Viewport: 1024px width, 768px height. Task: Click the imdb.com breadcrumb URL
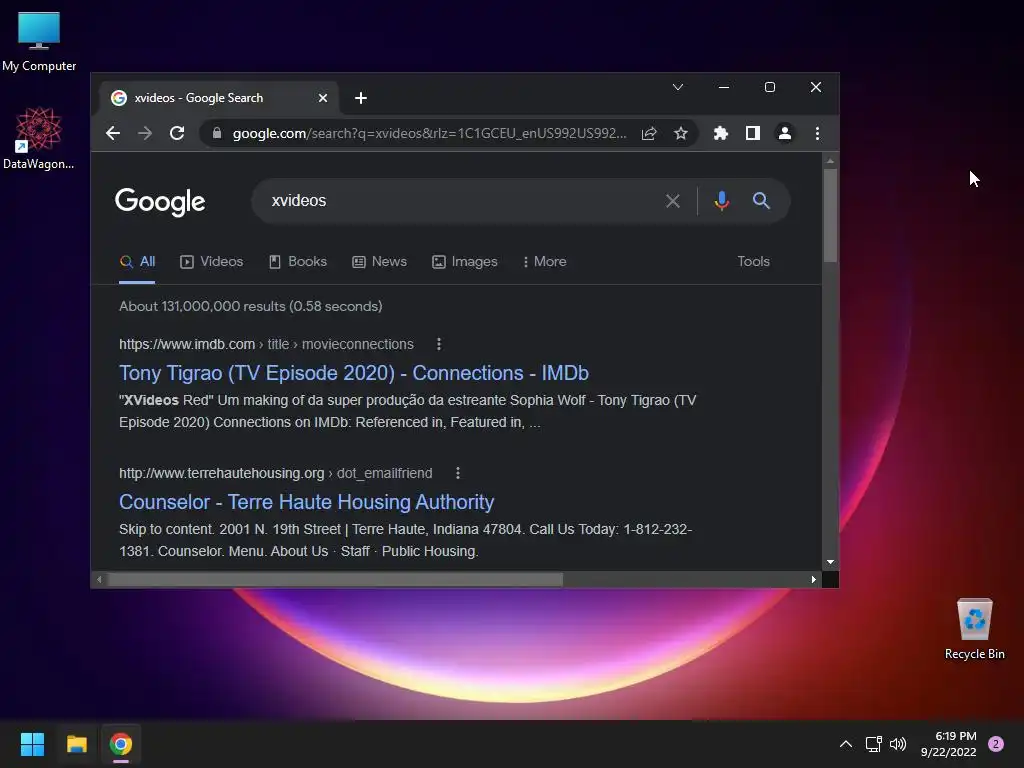(266, 344)
